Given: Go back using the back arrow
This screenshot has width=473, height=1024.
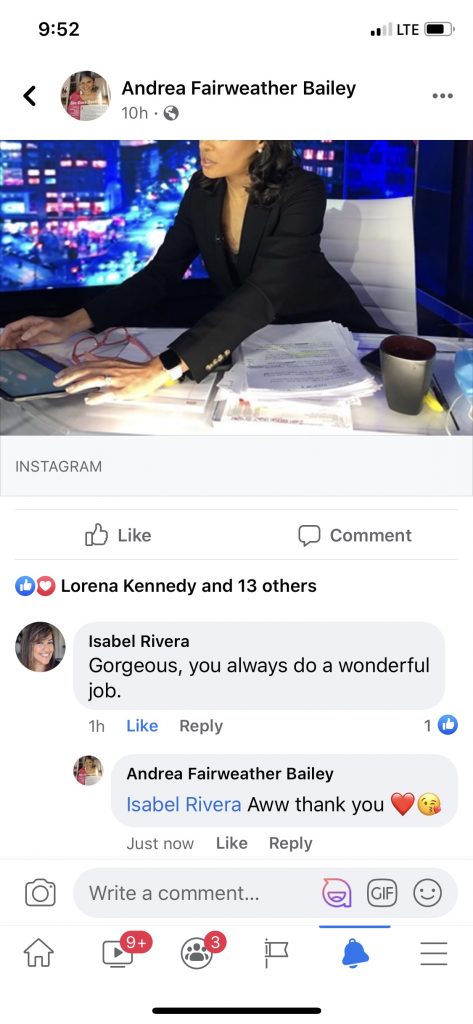Looking at the screenshot, I should point(29,95).
